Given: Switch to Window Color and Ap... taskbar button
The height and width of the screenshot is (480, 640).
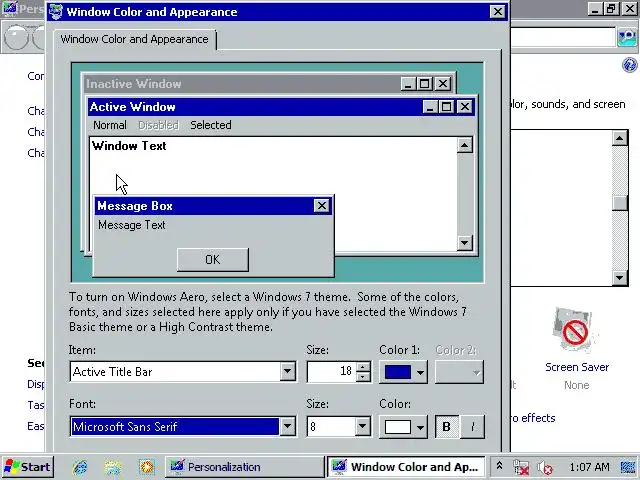Looking at the screenshot, I should pos(406,467).
